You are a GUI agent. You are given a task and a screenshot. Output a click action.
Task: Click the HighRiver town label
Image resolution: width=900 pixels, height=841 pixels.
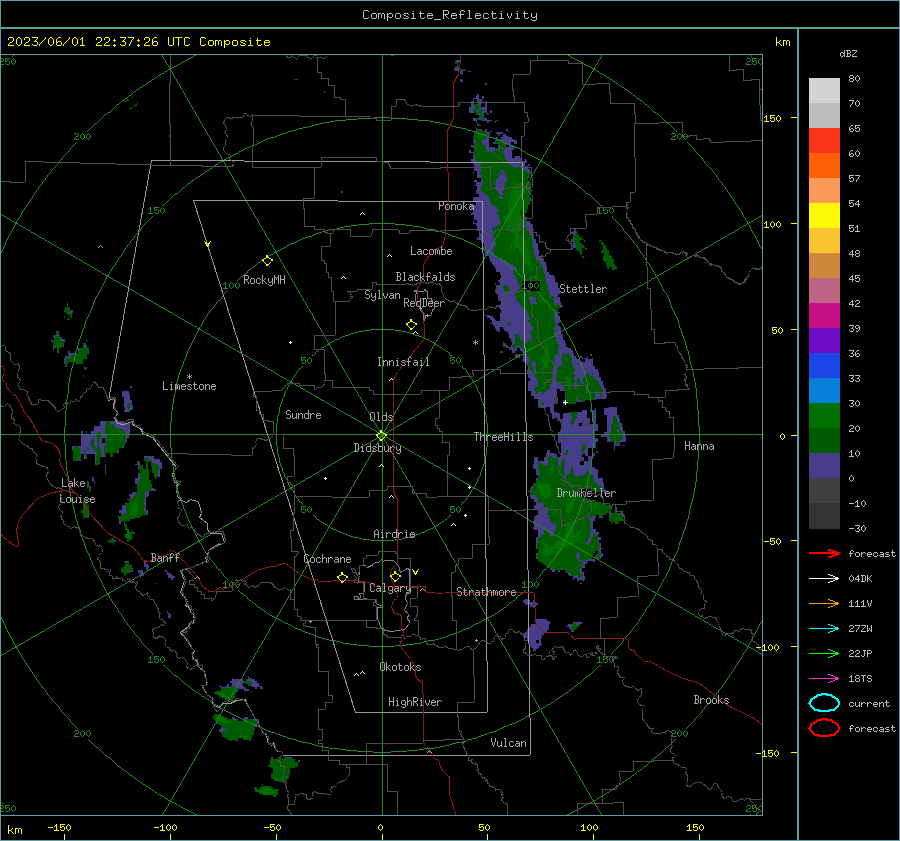coord(415,702)
